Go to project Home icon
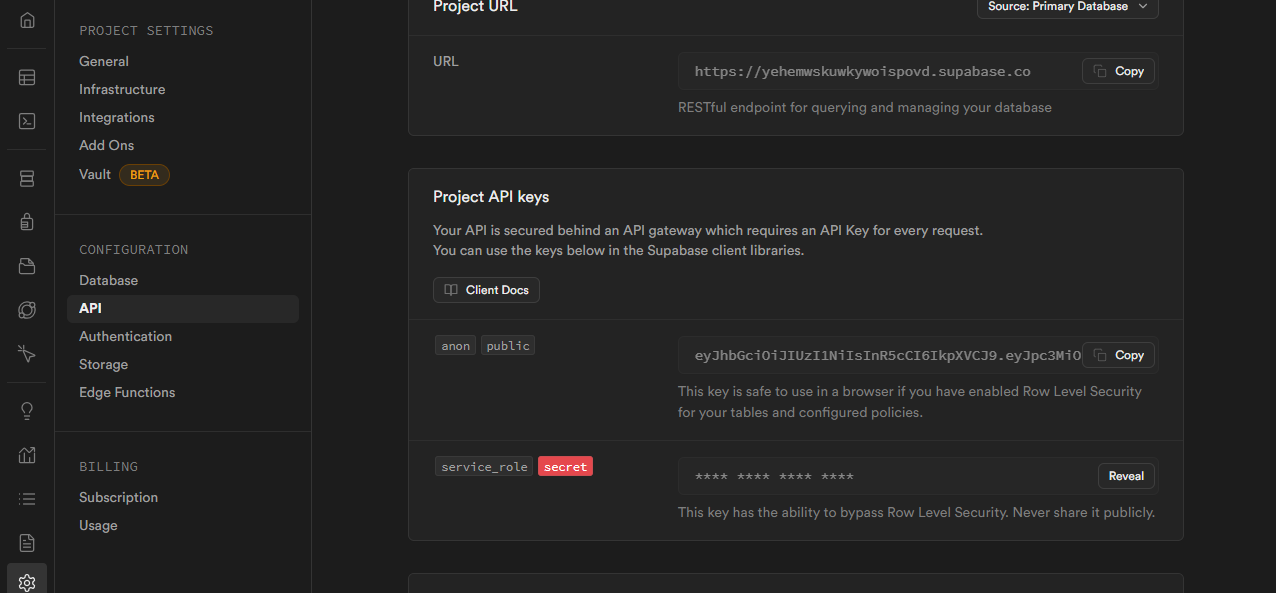 [27, 20]
